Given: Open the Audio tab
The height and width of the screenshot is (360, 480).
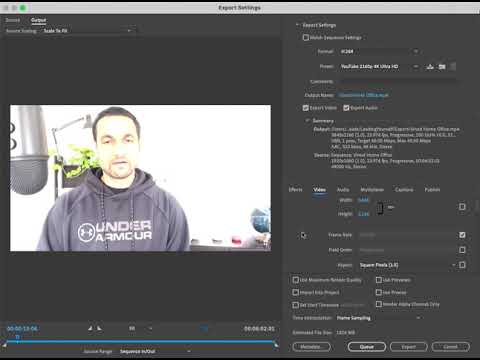Looking at the screenshot, I should click(343, 189).
